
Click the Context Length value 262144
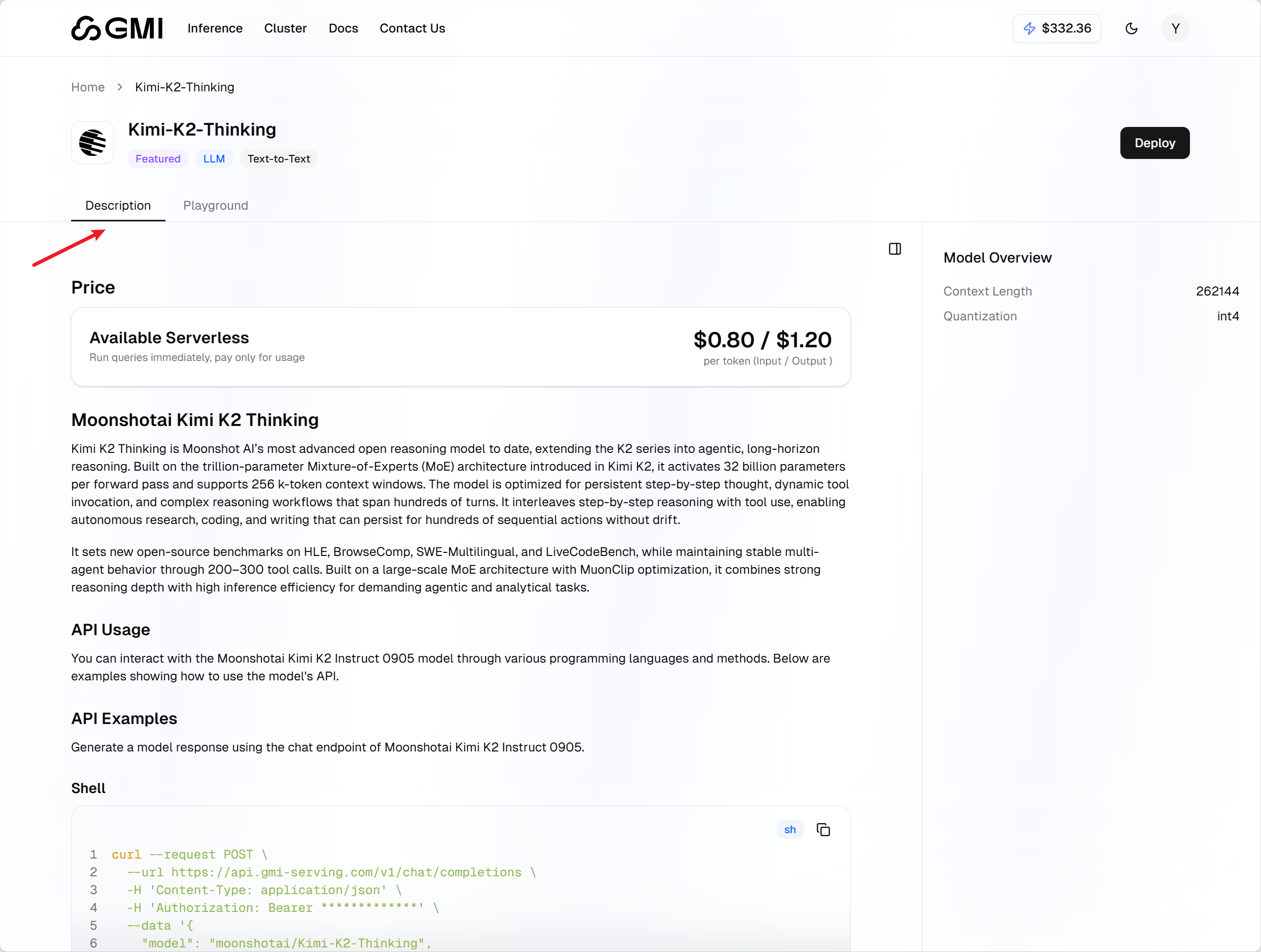pos(1217,291)
